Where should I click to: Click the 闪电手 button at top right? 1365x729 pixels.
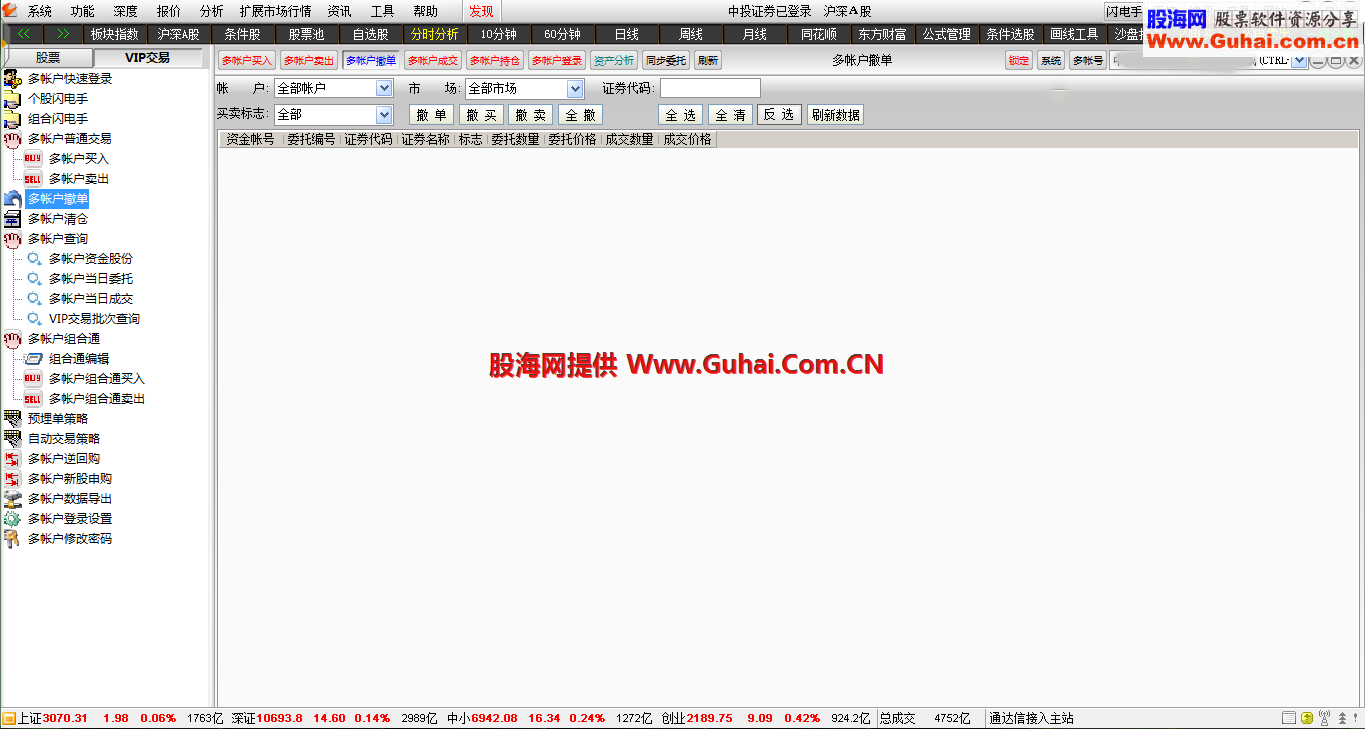pos(1124,12)
